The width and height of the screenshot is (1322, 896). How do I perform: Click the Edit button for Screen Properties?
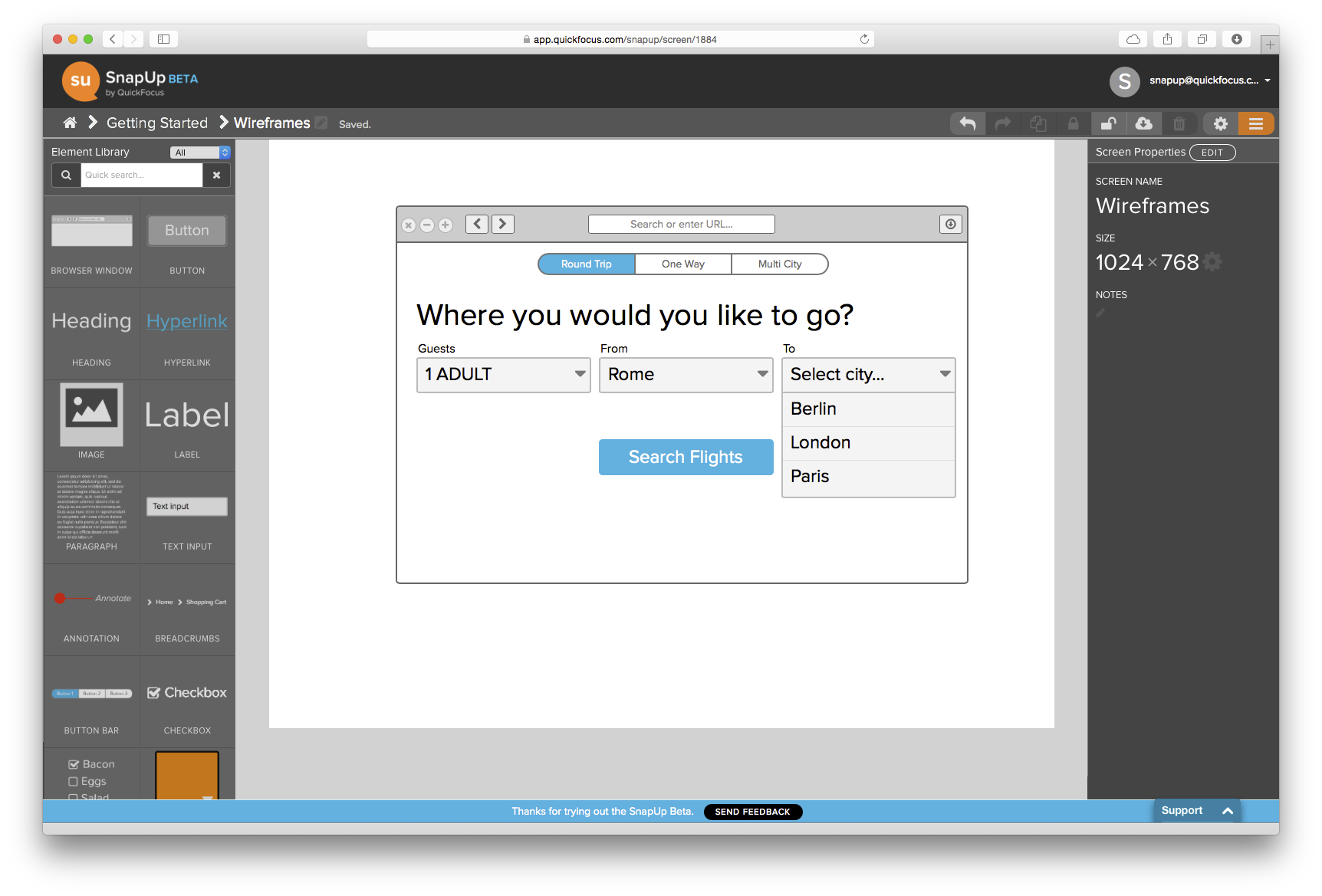point(1212,153)
